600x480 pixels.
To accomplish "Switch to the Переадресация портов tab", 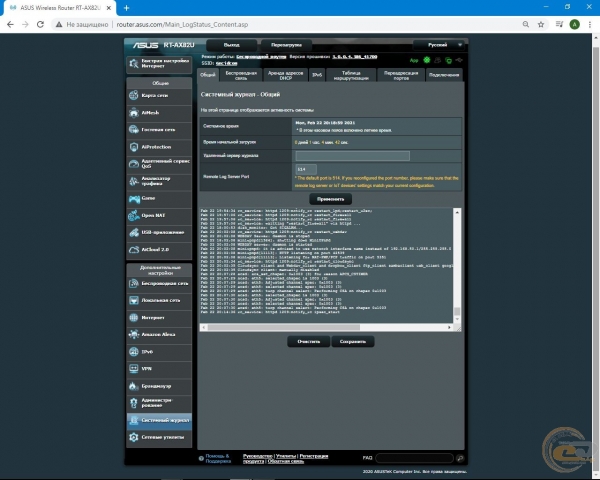I will coord(401,75).
